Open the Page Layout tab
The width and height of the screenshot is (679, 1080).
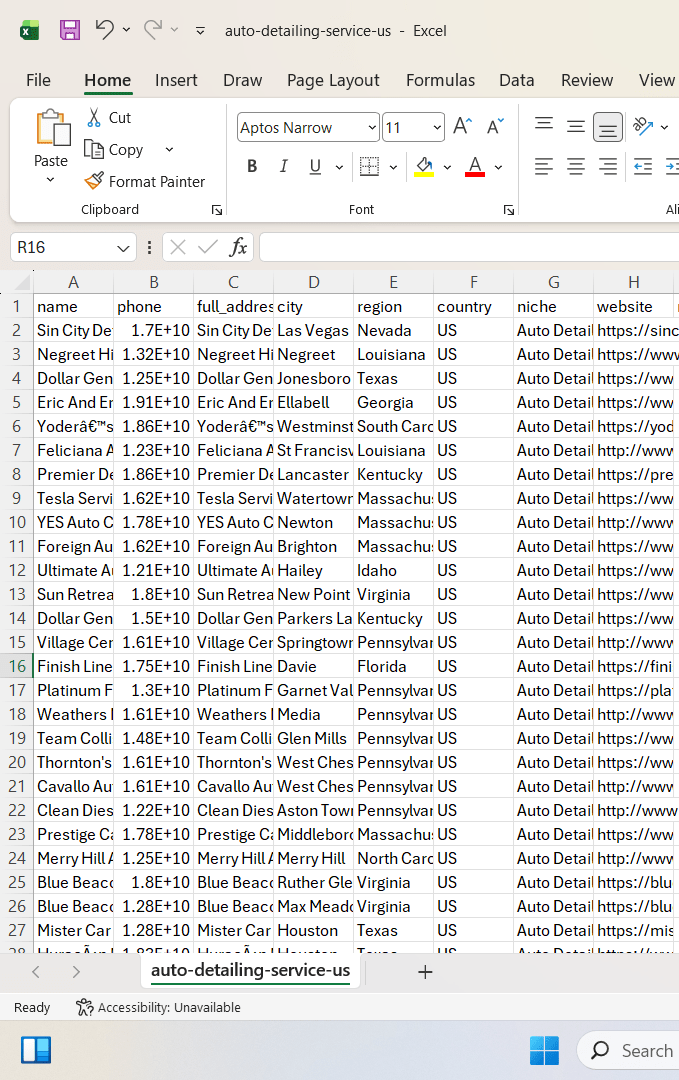click(333, 81)
